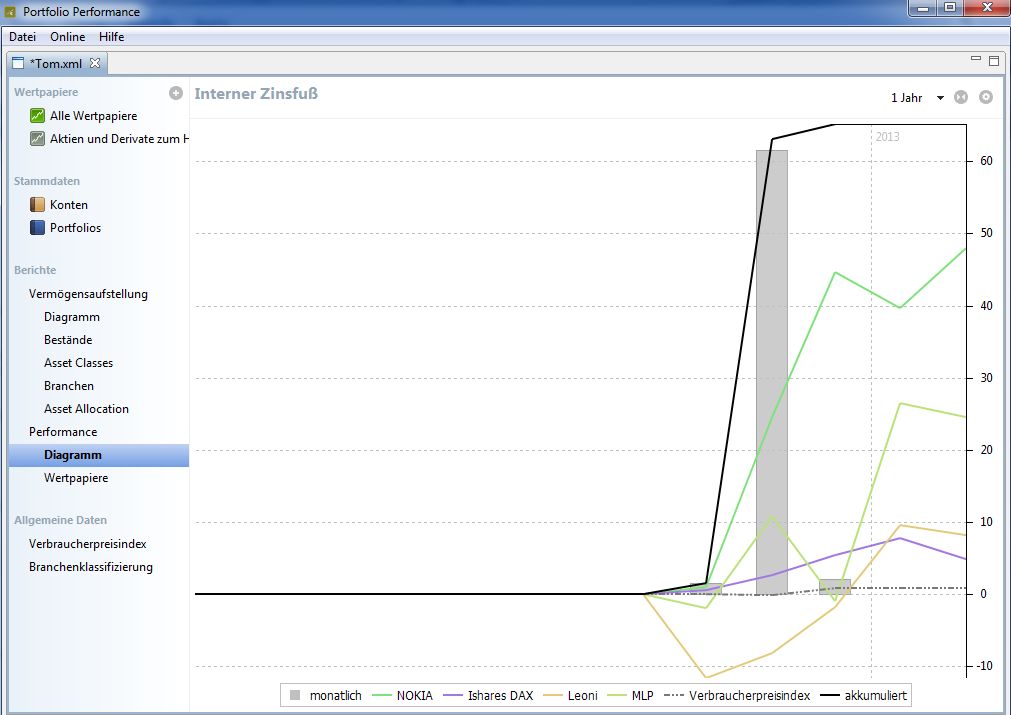The image size is (1011, 715).
Task: Minimize the editor view panel
Action: pos(976,60)
